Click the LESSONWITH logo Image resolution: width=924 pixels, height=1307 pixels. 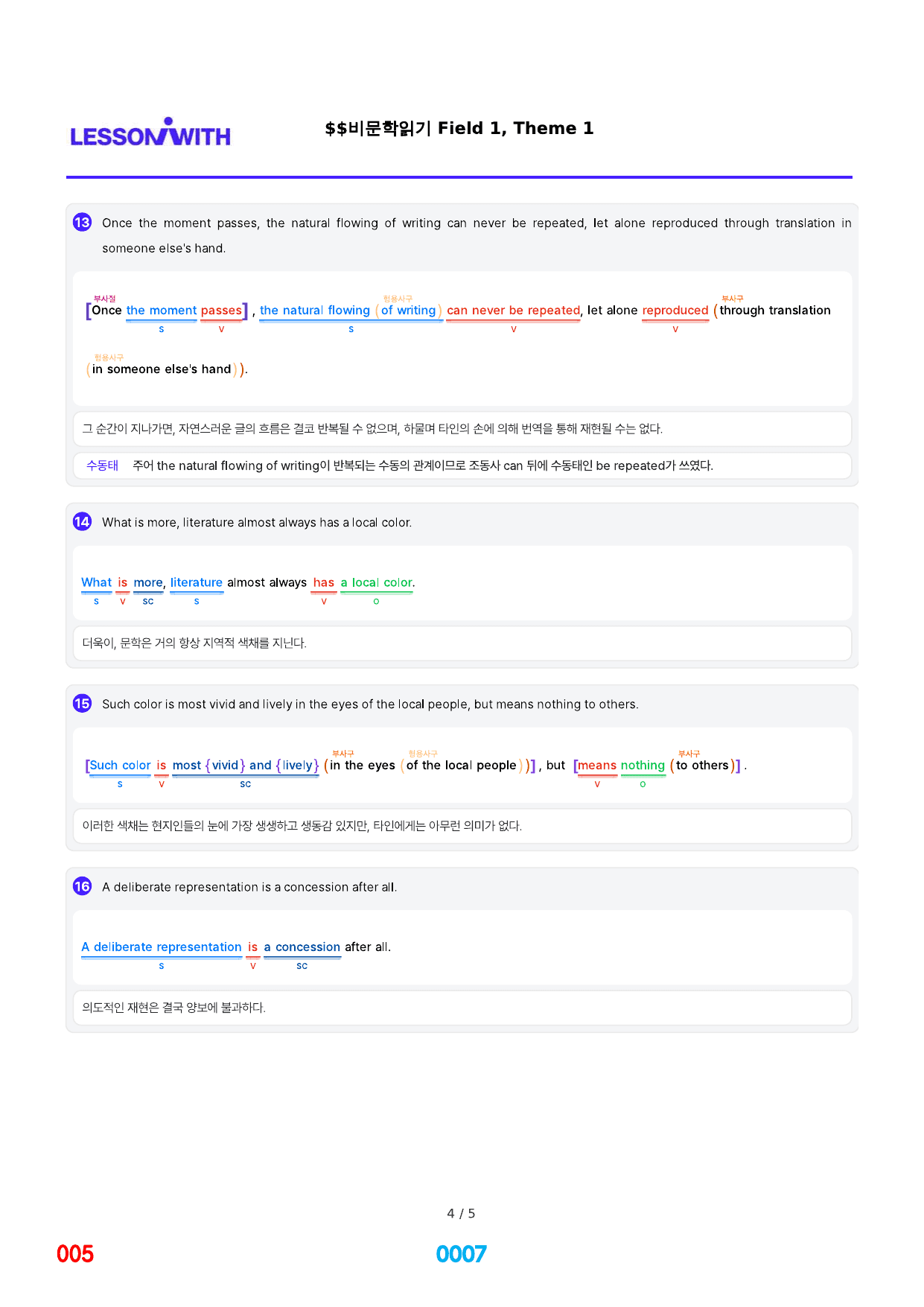[x=150, y=132]
